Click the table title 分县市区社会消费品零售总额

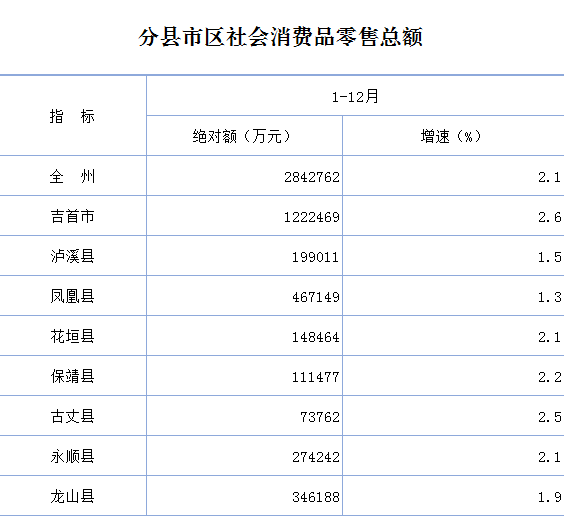click(x=281, y=37)
